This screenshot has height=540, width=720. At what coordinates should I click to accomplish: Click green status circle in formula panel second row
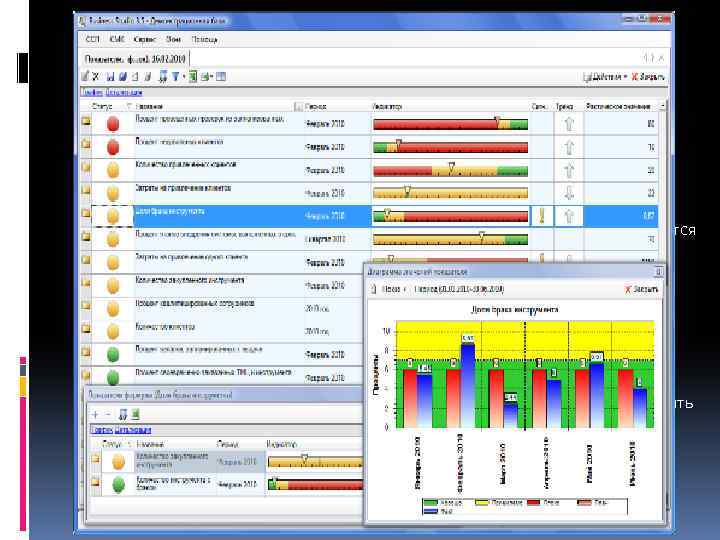[x=118, y=485]
